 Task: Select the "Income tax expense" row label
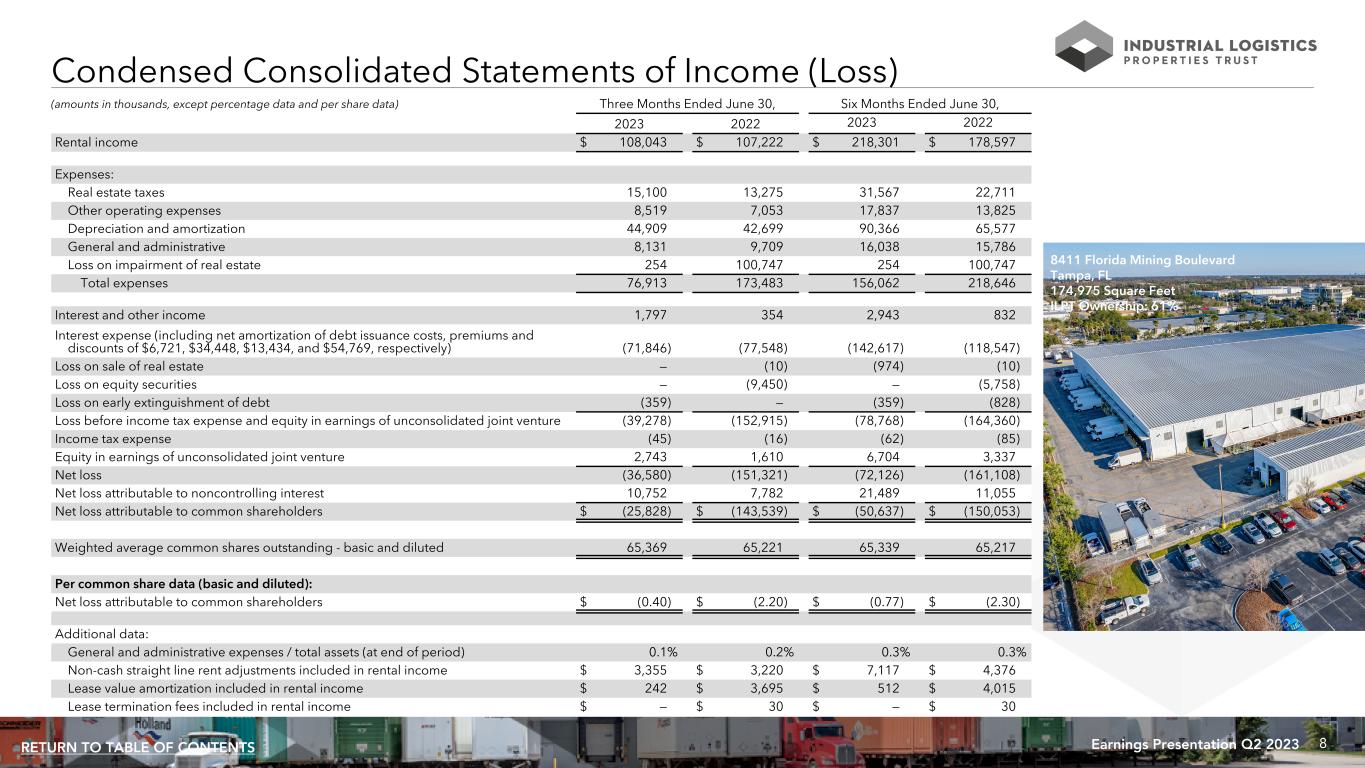(x=113, y=439)
